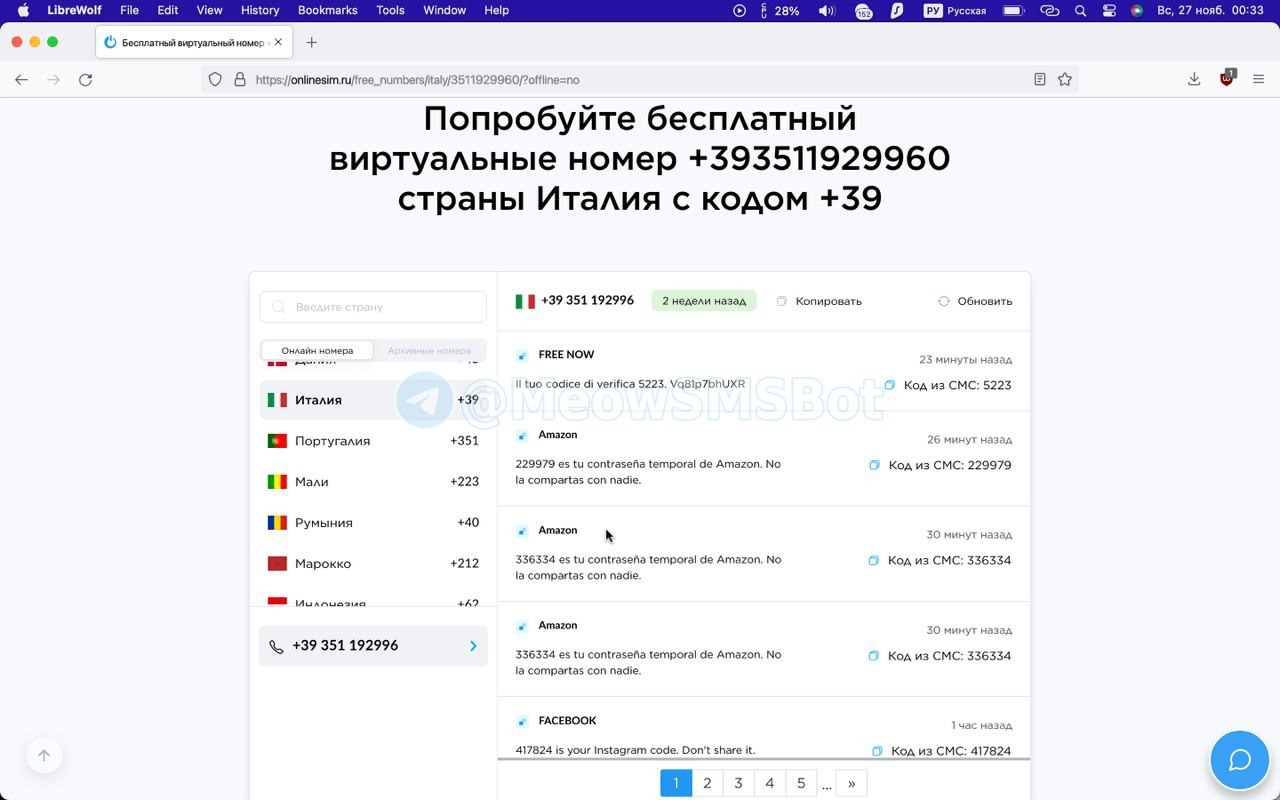Open the Tools menu
The width and height of the screenshot is (1280, 800).
point(390,10)
